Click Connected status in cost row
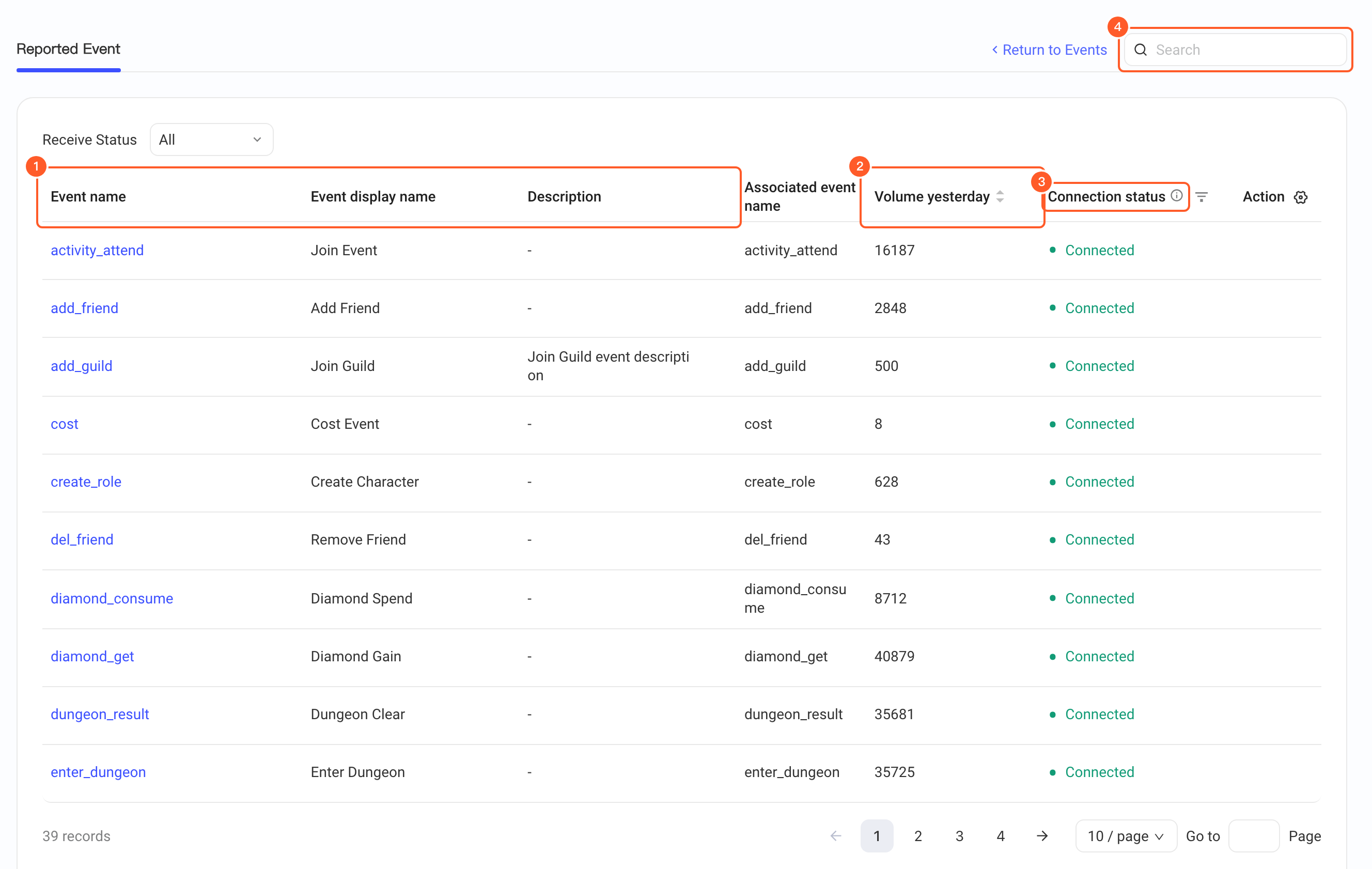The image size is (1372, 869). pyautogui.click(x=1092, y=423)
